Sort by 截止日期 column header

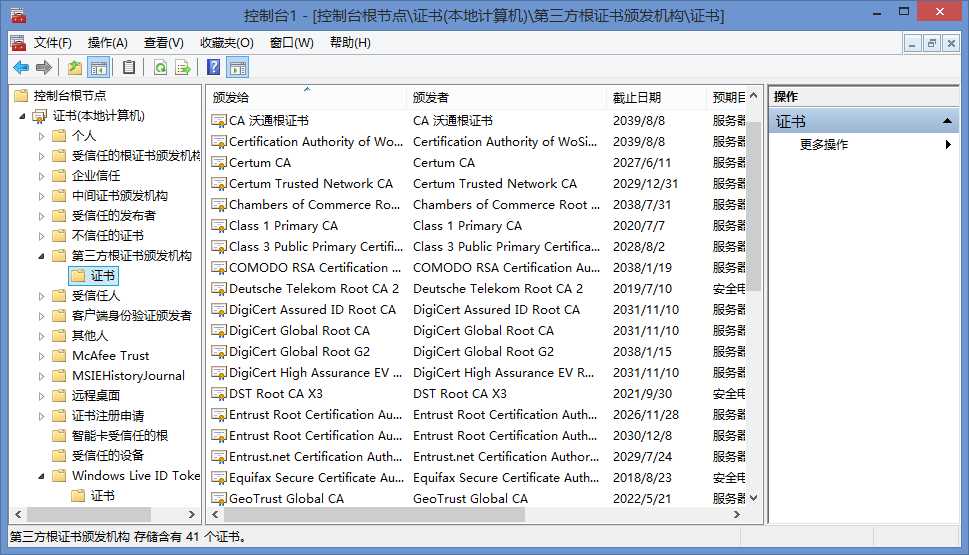click(x=656, y=97)
